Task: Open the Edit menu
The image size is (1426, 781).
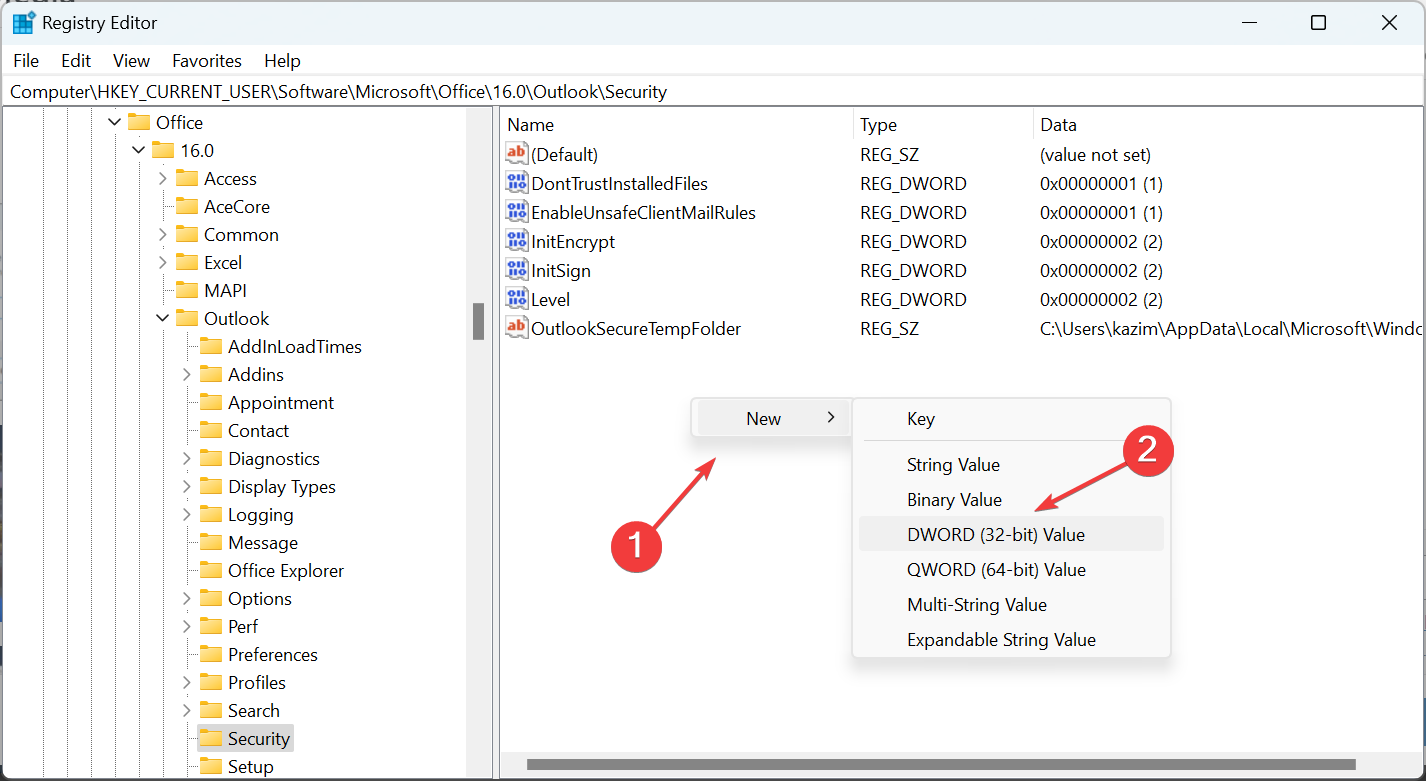Action: point(76,61)
